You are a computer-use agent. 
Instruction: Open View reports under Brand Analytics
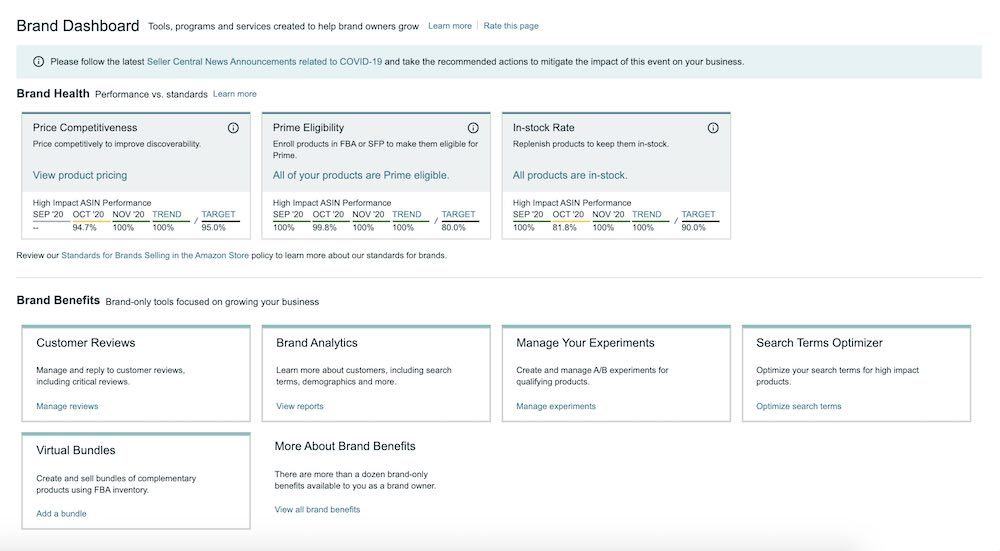300,406
